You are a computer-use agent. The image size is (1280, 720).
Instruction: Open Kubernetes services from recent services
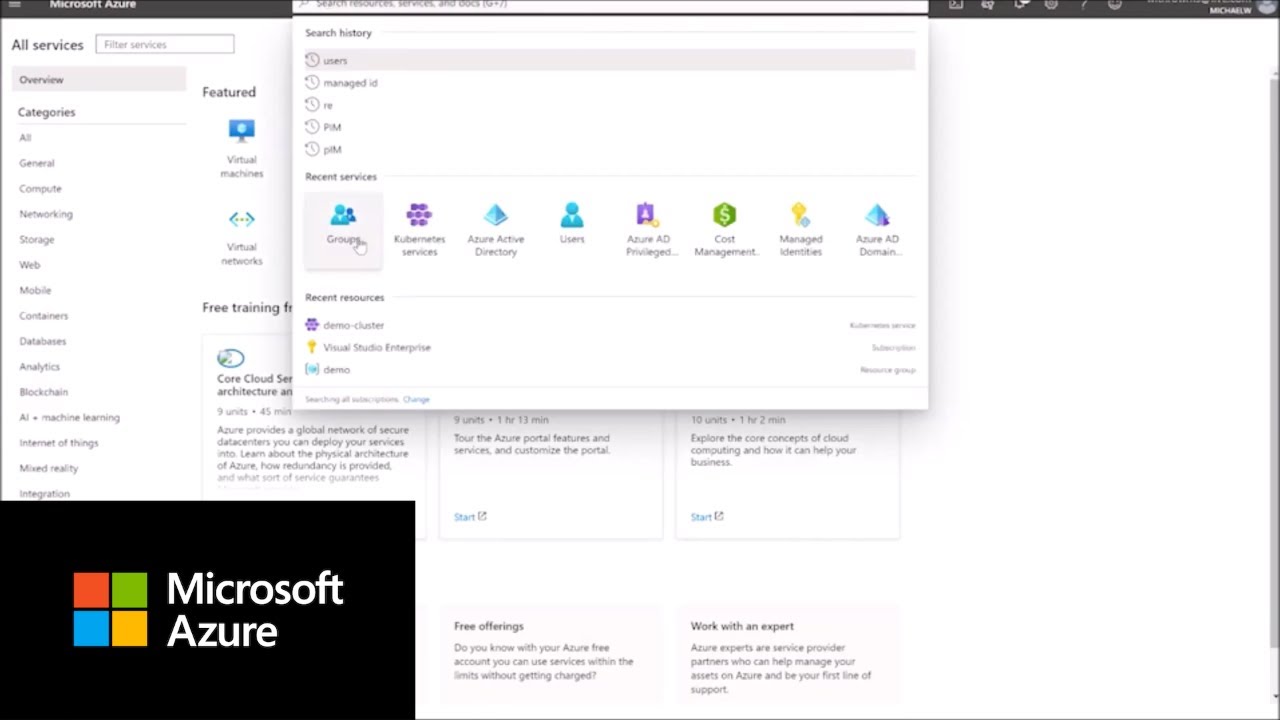click(419, 231)
